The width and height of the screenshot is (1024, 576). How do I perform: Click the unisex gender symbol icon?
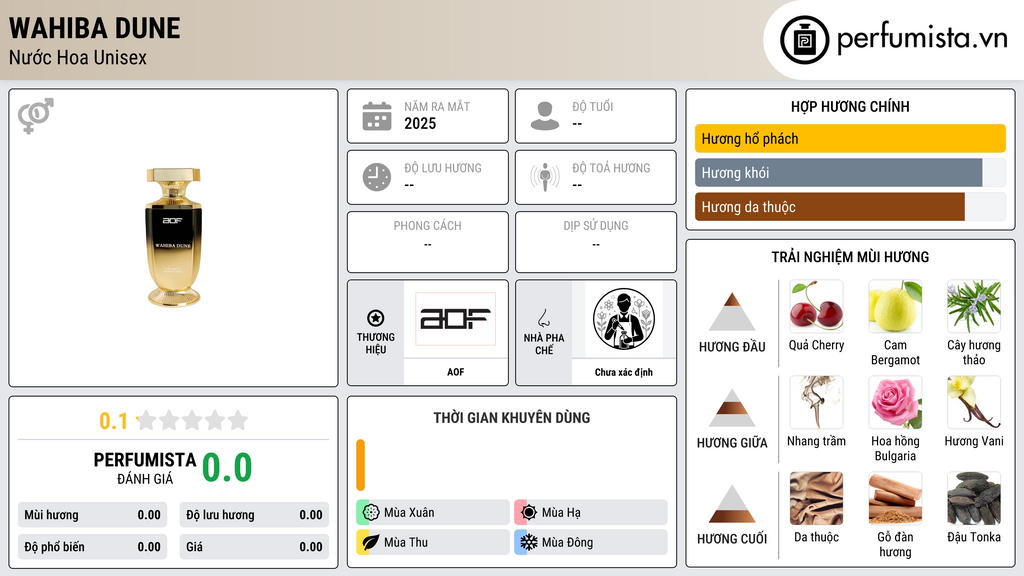coord(36,116)
